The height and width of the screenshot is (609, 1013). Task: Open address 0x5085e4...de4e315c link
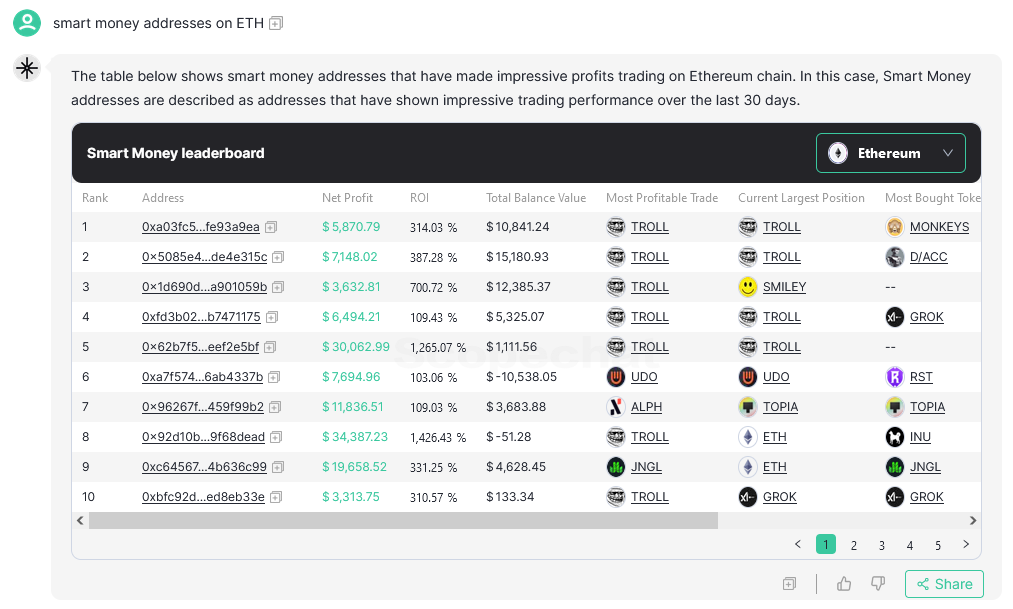click(x=204, y=257)
